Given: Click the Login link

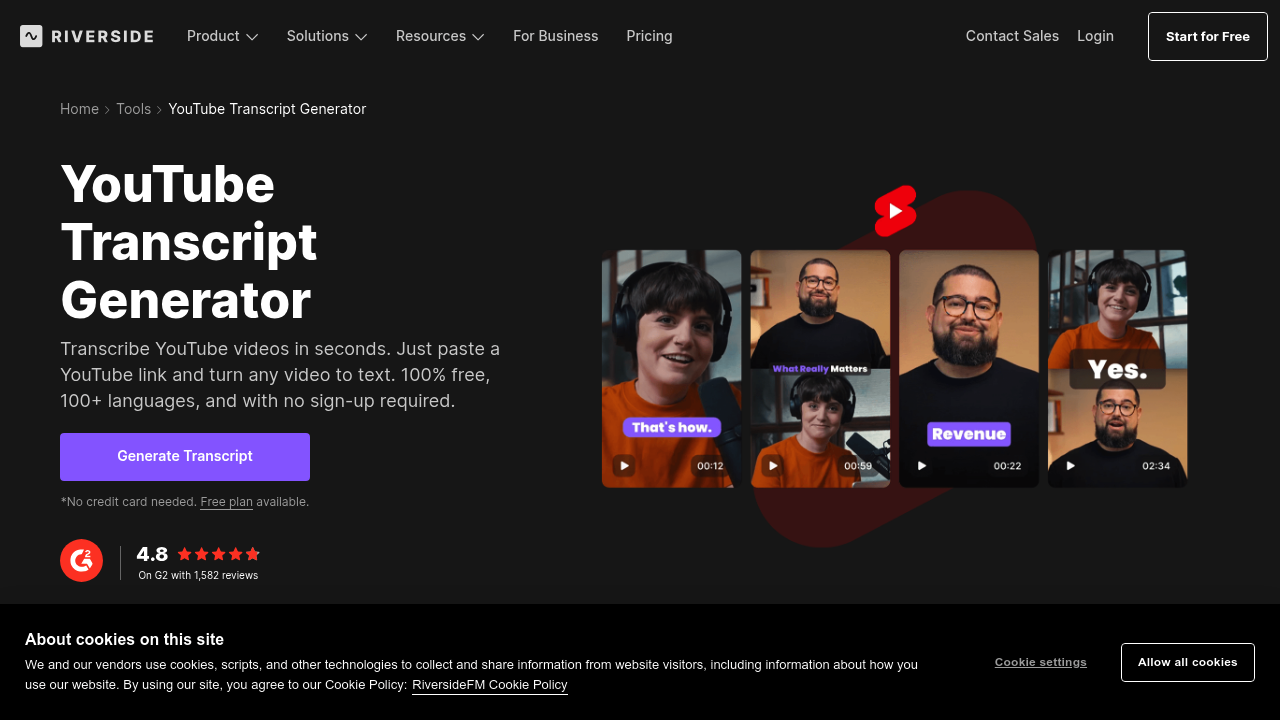Looking at the screenshot, I should tap(1095, 36).
